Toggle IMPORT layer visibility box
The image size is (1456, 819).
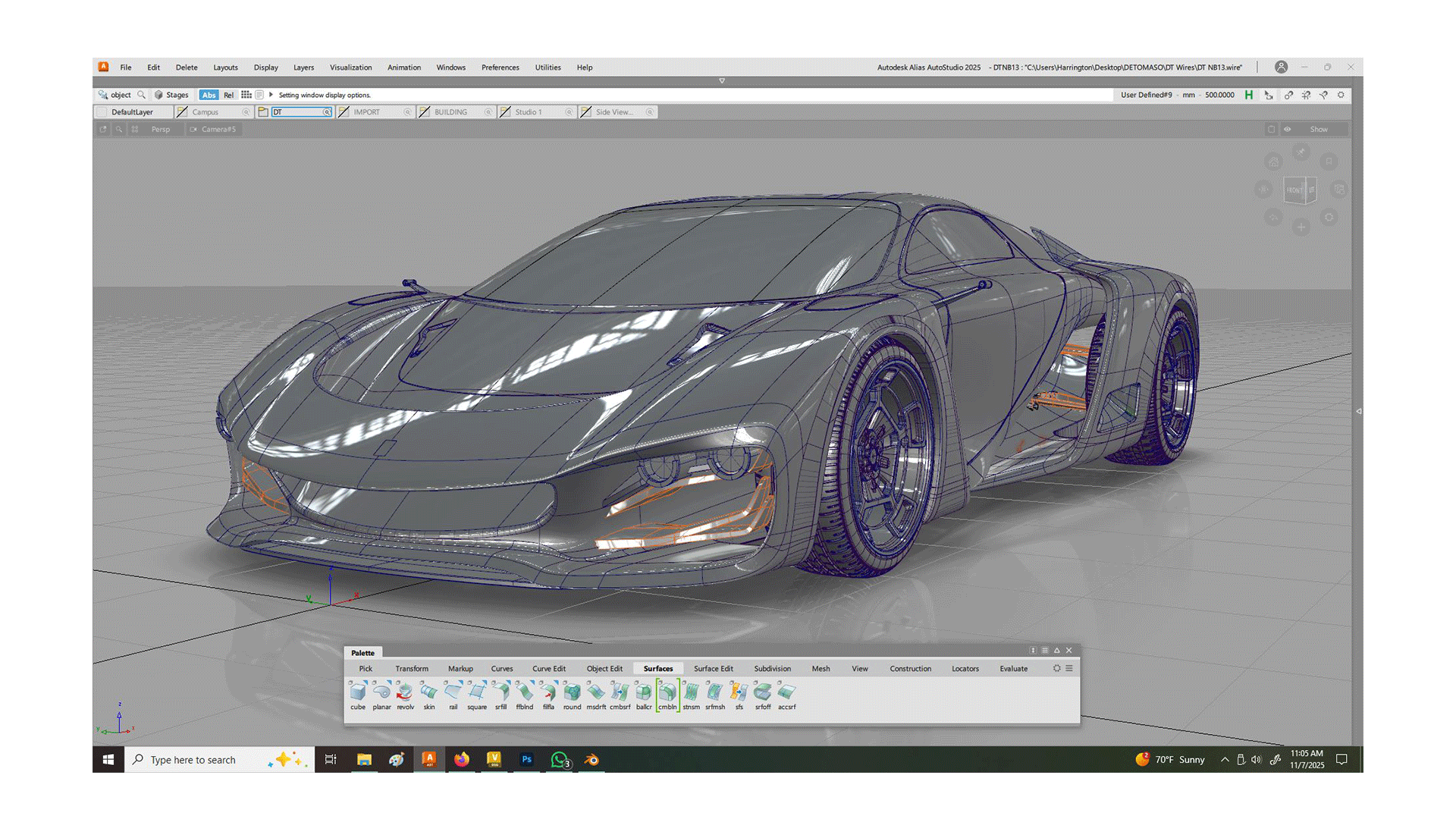click(344, 112)
